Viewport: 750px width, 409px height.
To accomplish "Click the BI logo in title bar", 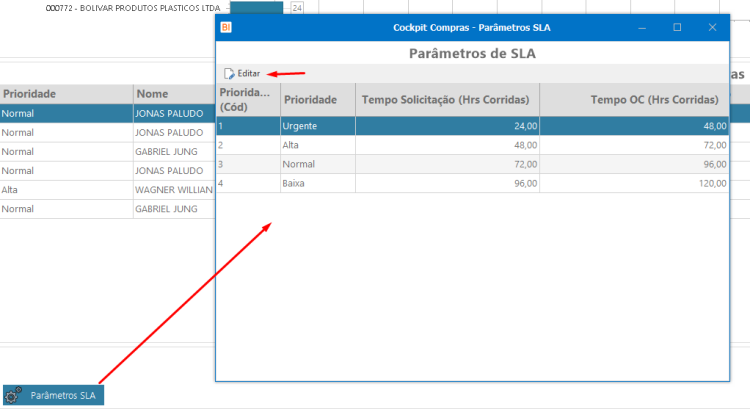I will pyautogui.click(x=226, y=28).
